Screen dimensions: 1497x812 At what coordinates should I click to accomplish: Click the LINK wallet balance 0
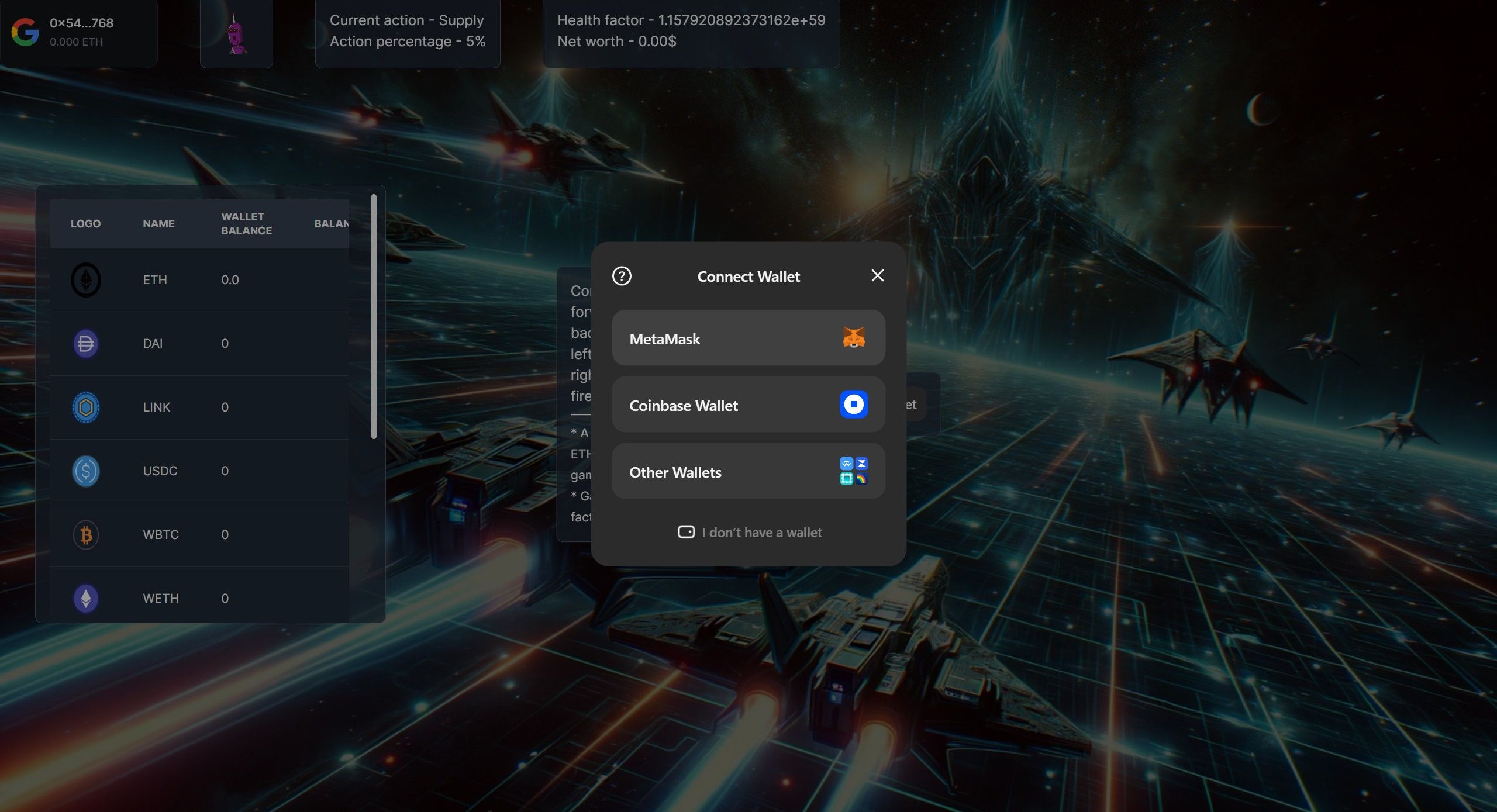225,407
